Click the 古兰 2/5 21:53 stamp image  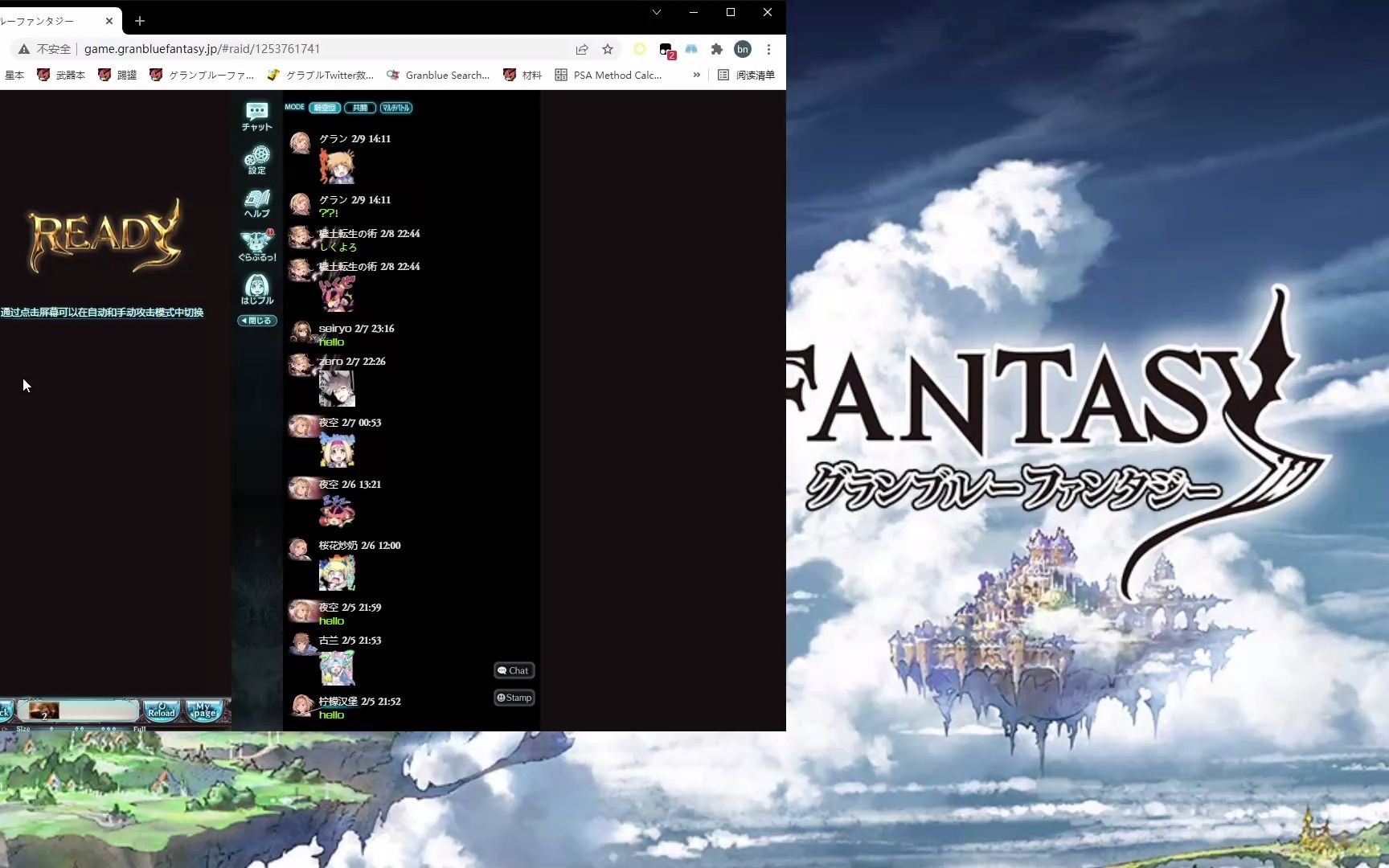pyautogui.click(x=337, y=668)
